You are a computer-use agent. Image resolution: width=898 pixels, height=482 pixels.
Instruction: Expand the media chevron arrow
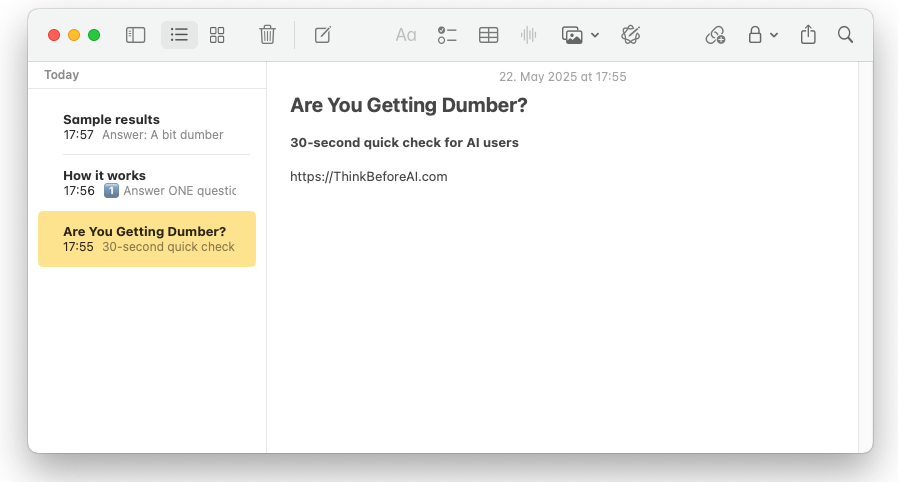[x=595, y=35]
